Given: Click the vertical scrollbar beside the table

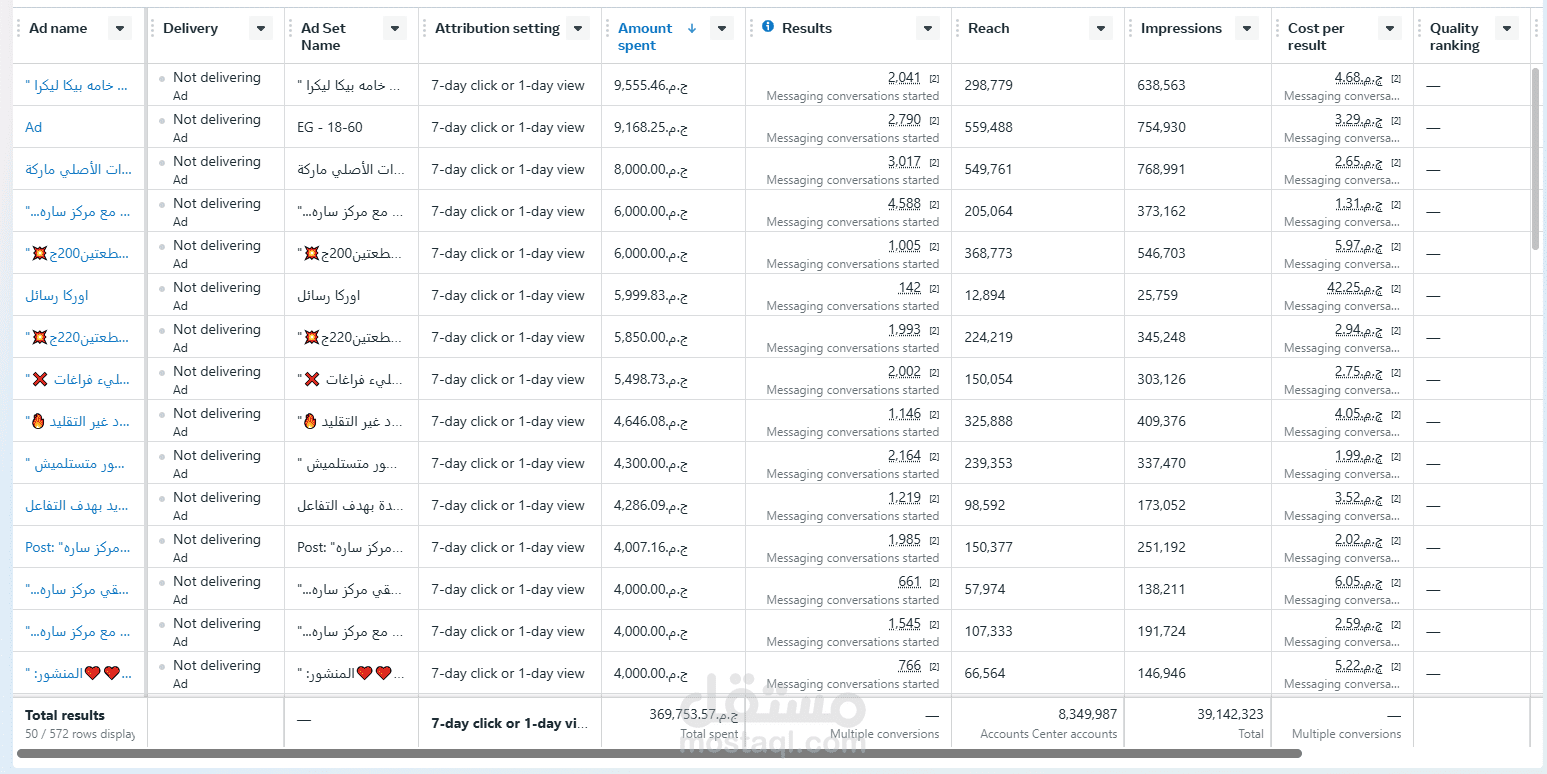Looking at the screenshot, I should coord(1536,159).
